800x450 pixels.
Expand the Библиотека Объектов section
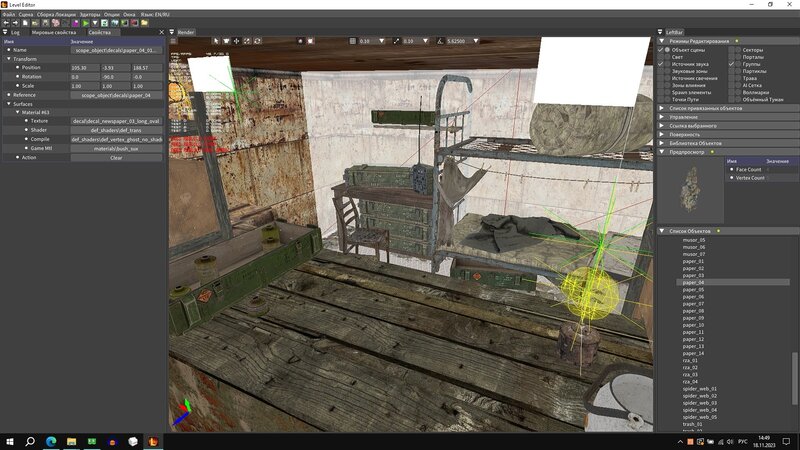(x=662, y=143)
